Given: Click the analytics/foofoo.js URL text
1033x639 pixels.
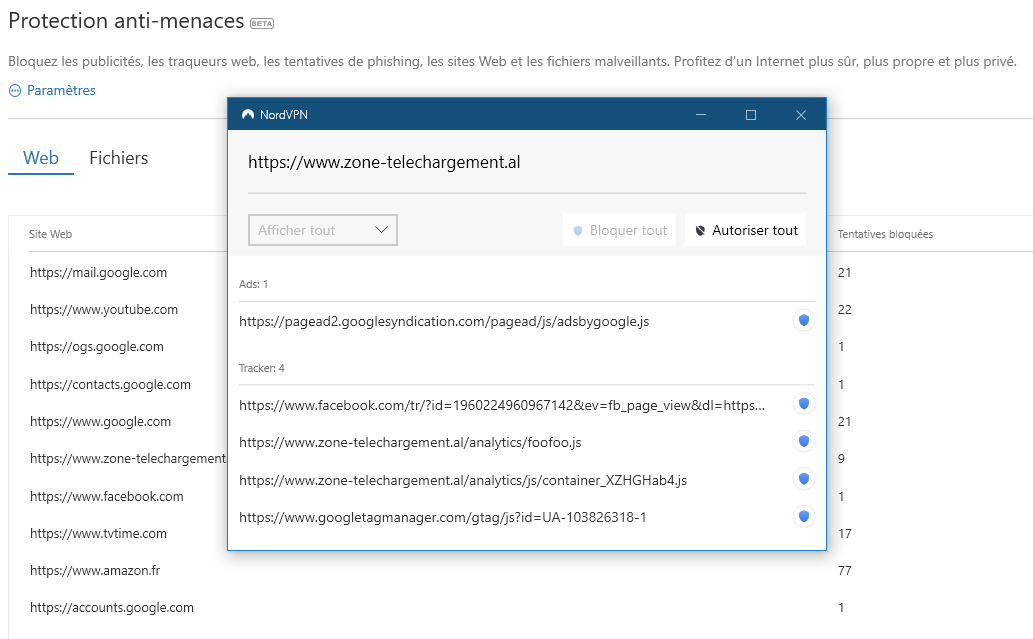Looking at the screenshot, I should click(x=410, y=443).
